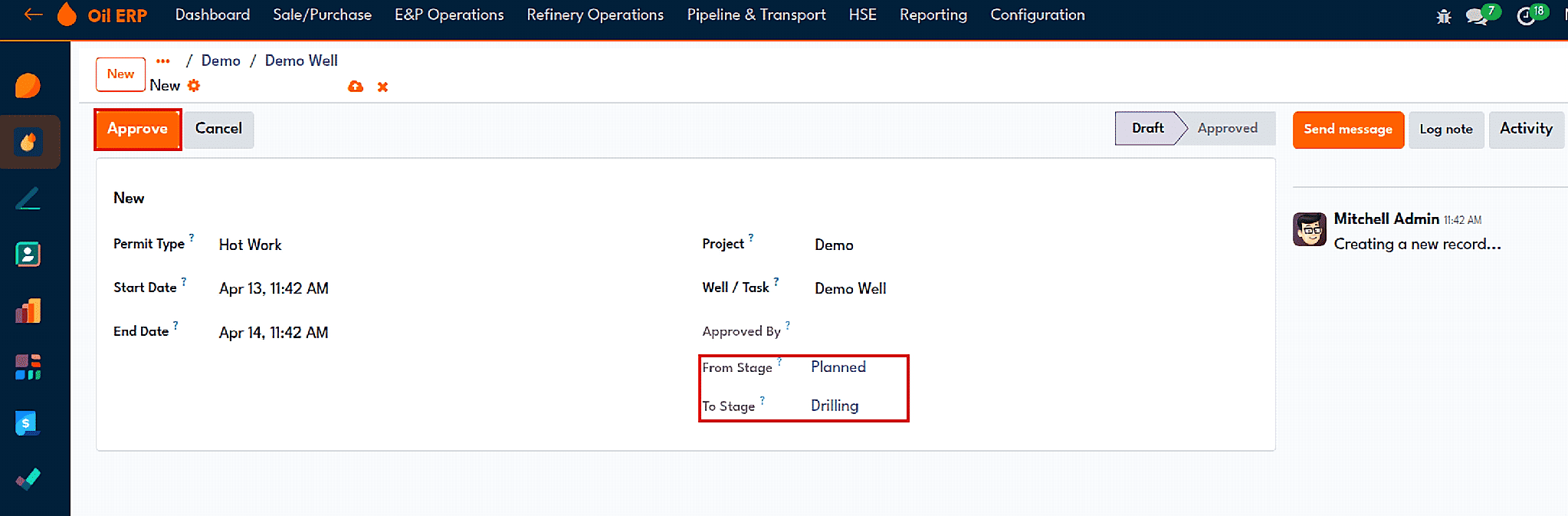This screenshot has width=1568, height=516.
Task: Open the contacts app in sidebar
Action: click(28, 254)
